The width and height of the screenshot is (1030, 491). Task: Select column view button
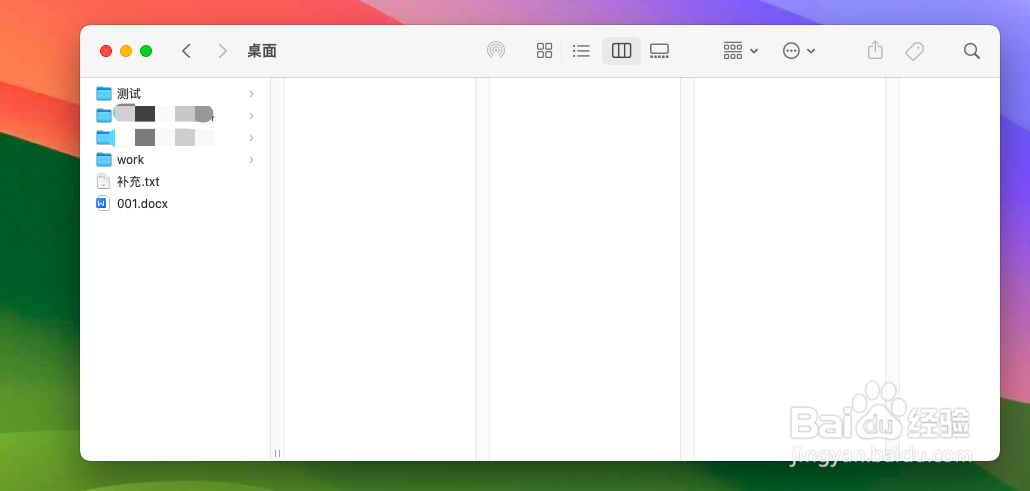pos(621,51)
